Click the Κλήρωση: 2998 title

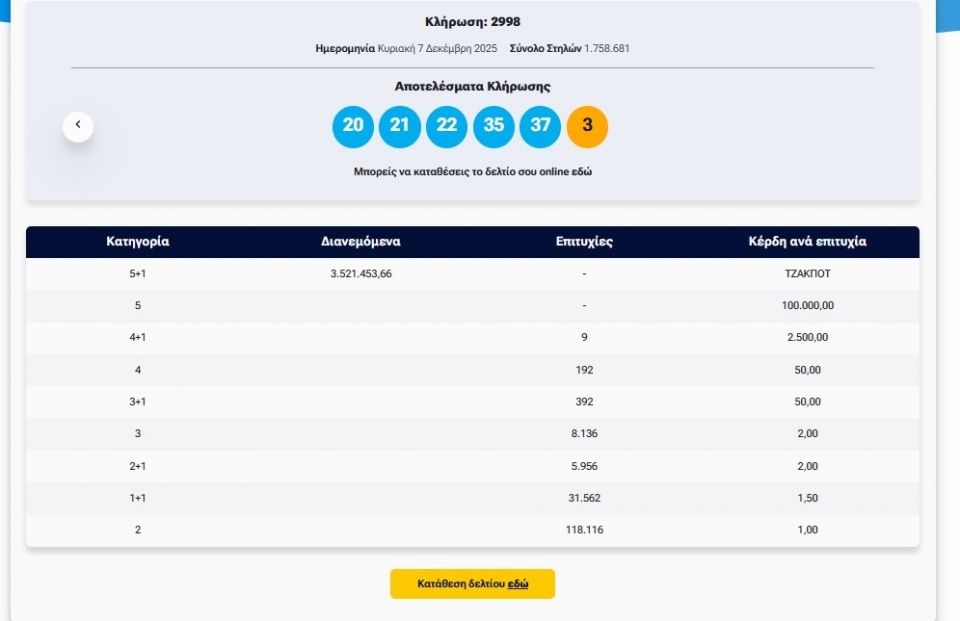[472, 22]
